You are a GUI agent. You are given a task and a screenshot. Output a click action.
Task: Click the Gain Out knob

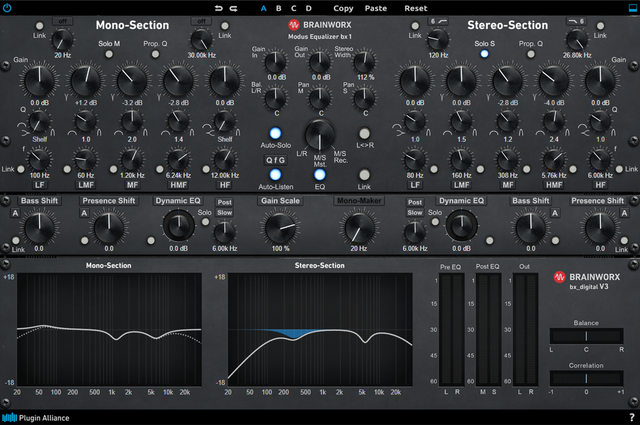click(320, 62)
